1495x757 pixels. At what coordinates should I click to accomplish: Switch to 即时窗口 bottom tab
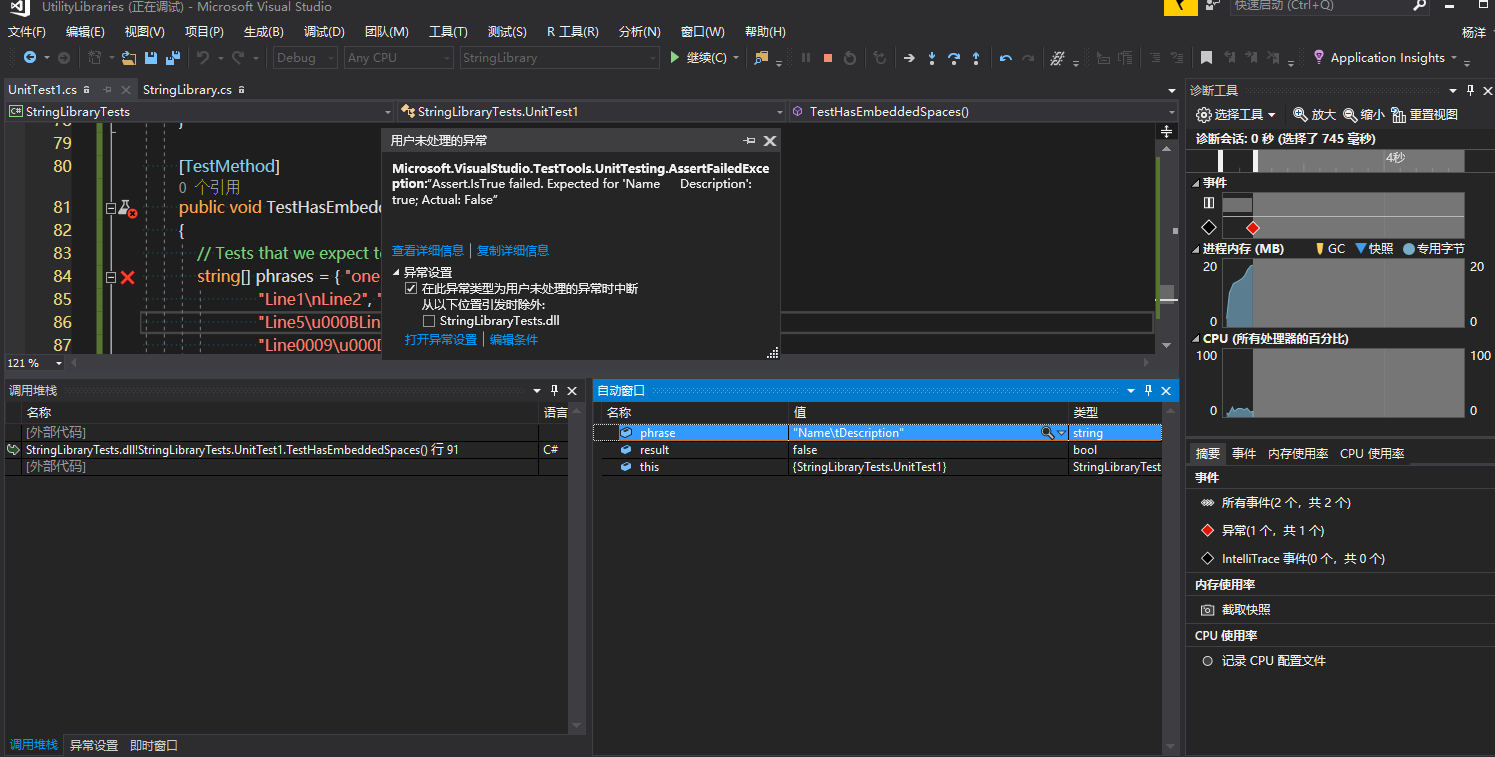[x=154, y=745]
